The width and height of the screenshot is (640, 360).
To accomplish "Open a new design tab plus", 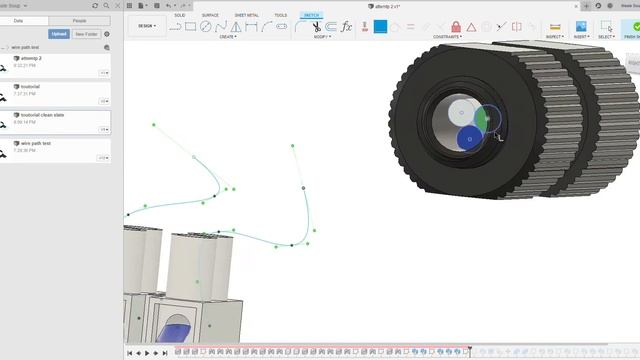I will tap(586, 6).
